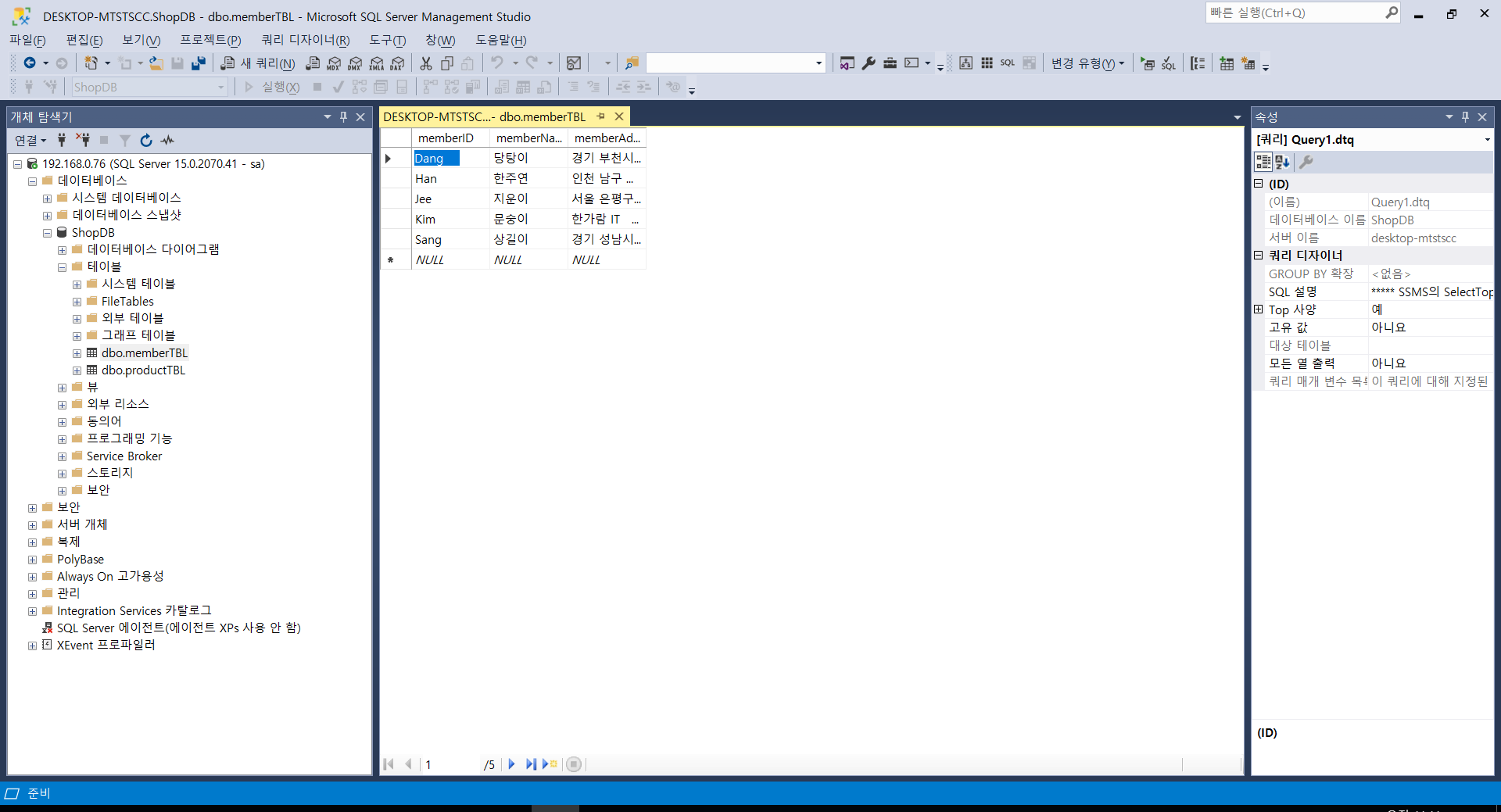Image resolution: width=1501 pixels, height=812 pixels.
Task: Select the cell containing 'Kim'
Action: click(x=450, y=220)
